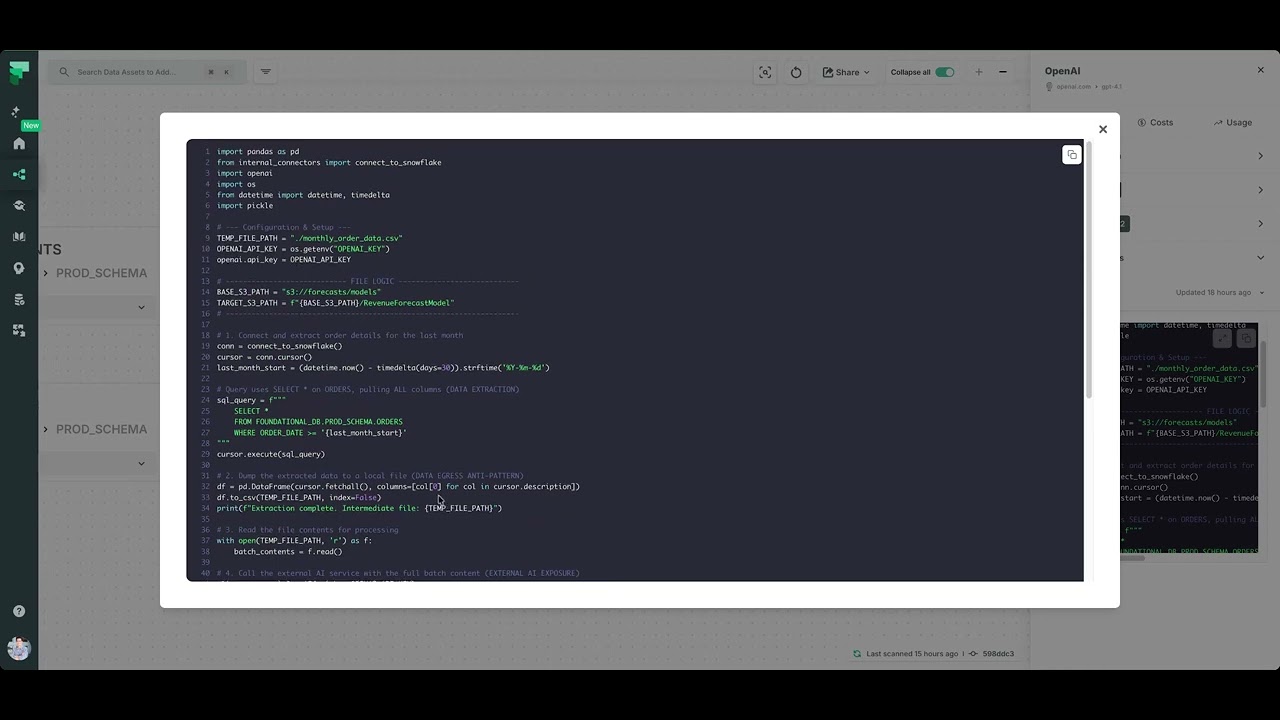Open the help question mark icon
1280x720 pixels.
(19, 611)
